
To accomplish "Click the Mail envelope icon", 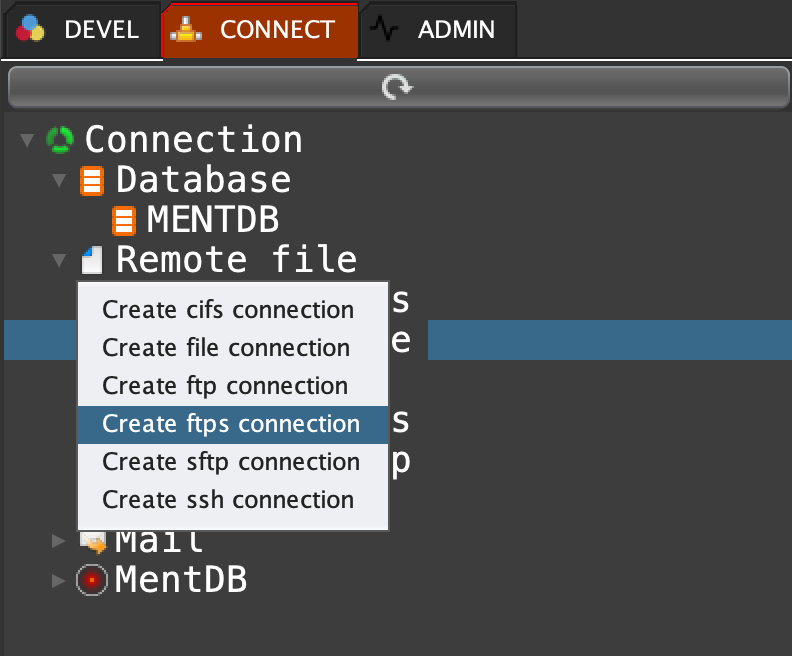I will pos(93,542).
